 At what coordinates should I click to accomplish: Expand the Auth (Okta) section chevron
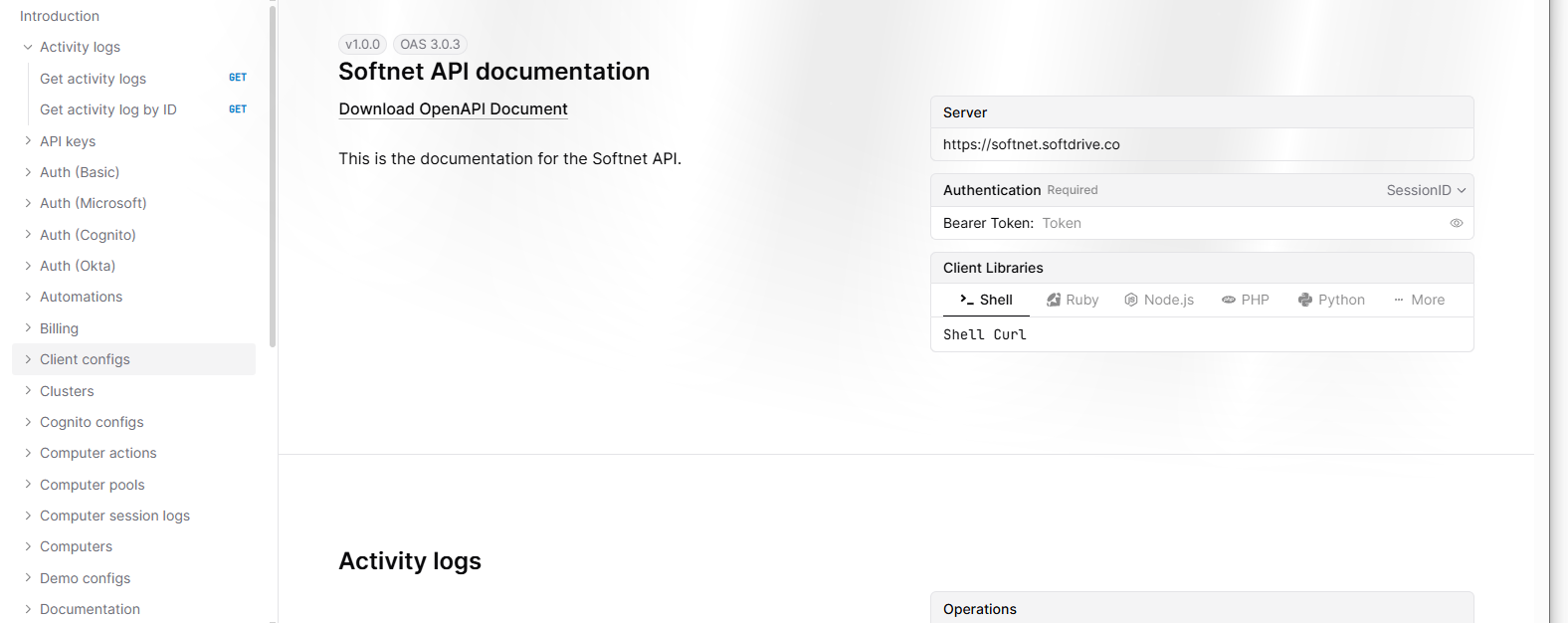pyautogui.click(x=28, y=266)
